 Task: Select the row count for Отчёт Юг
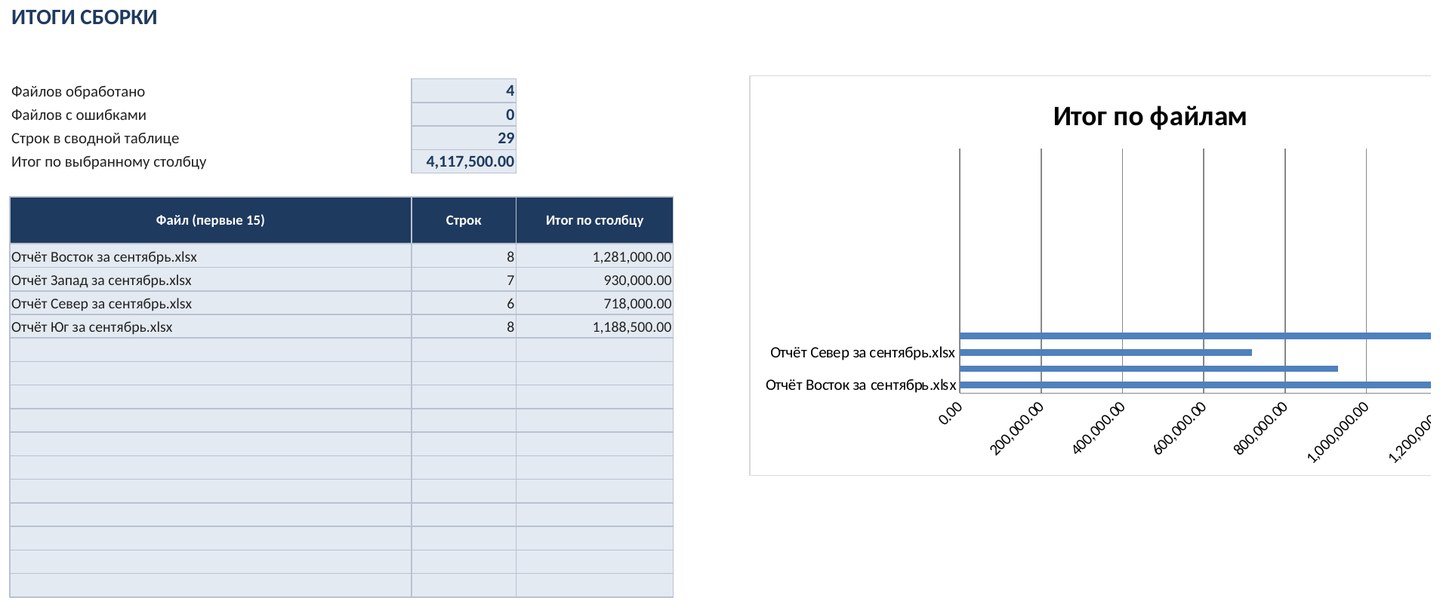(x=464, y=326)
